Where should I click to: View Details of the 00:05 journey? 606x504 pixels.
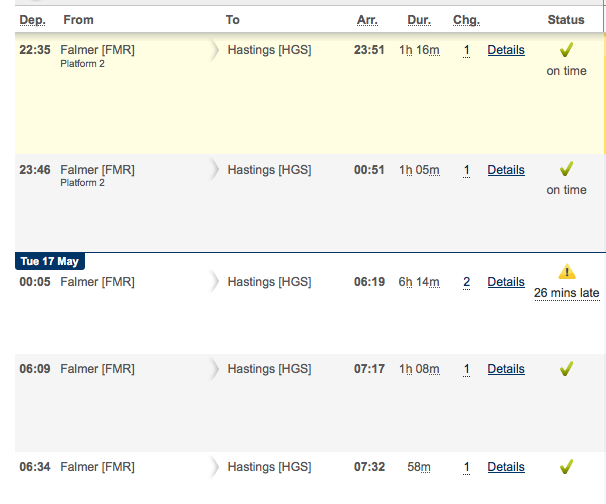click(x=506, y=282)
